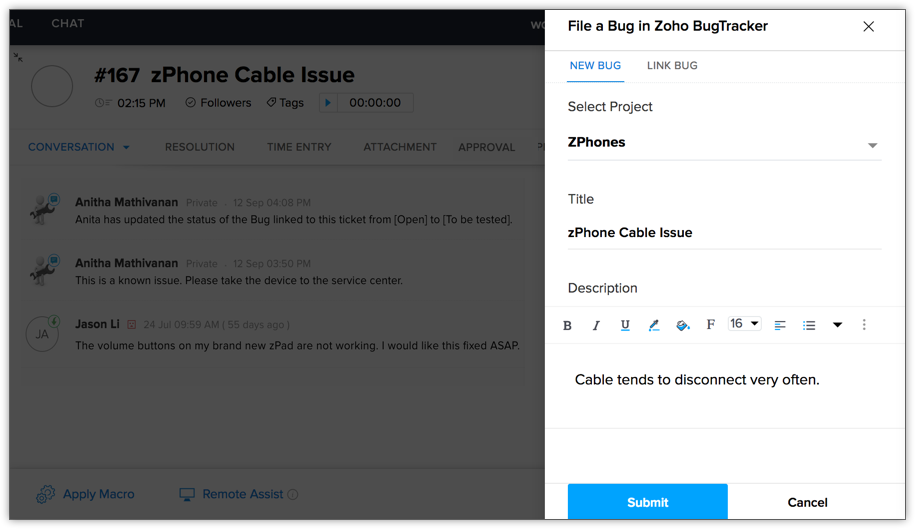
Task: Switch to the Link Bug tab
Action: pyautogui.click(x=672, y=66)
